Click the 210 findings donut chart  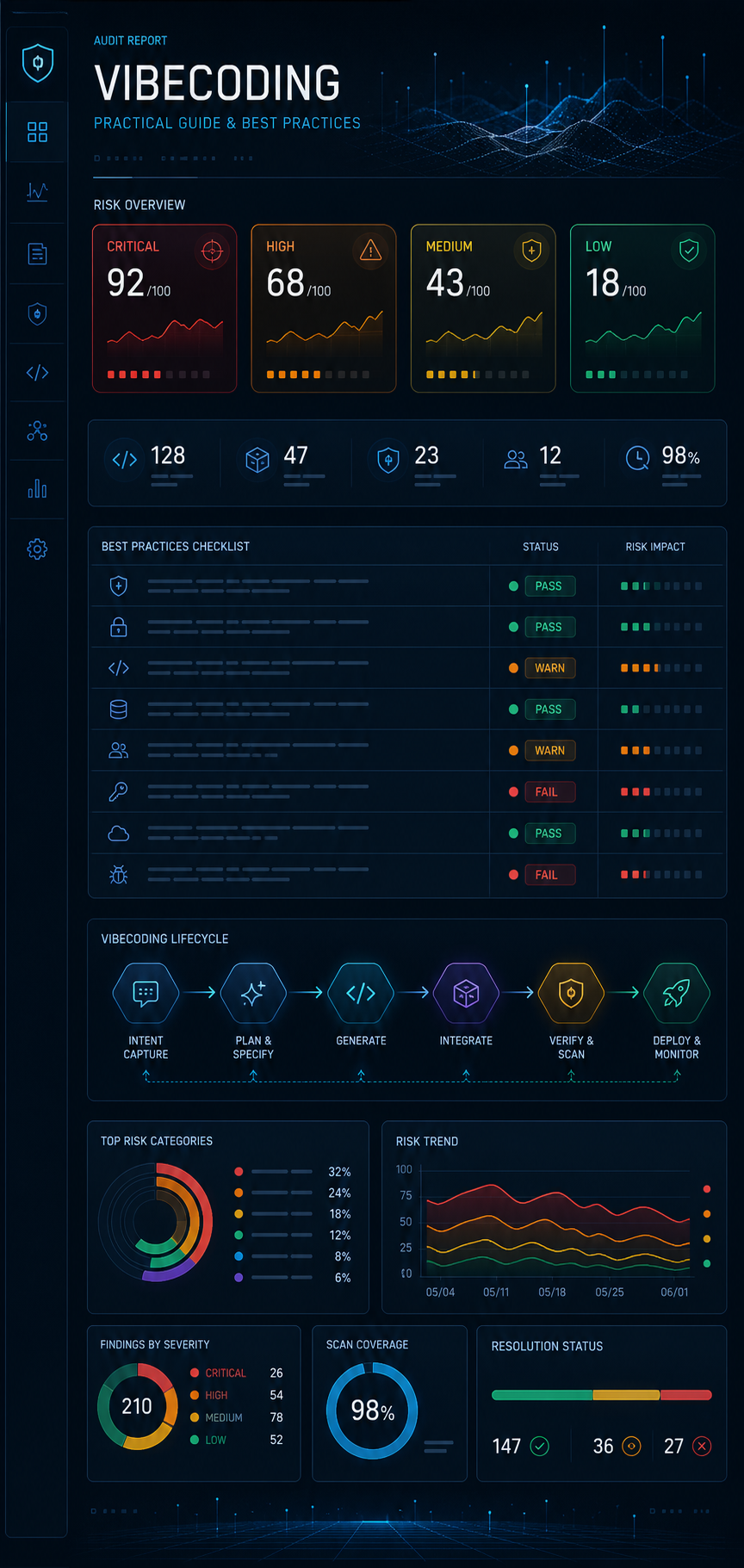pos(137,1407)
